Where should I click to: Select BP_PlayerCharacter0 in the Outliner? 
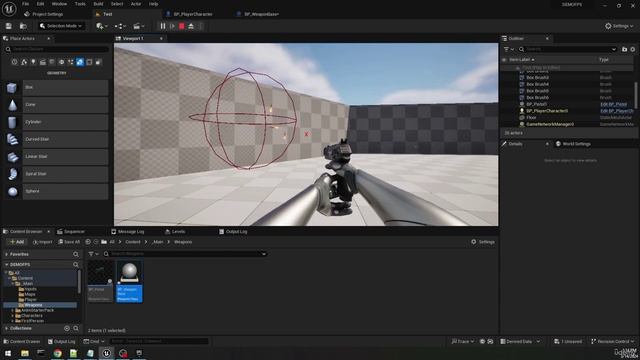point(547,111)
